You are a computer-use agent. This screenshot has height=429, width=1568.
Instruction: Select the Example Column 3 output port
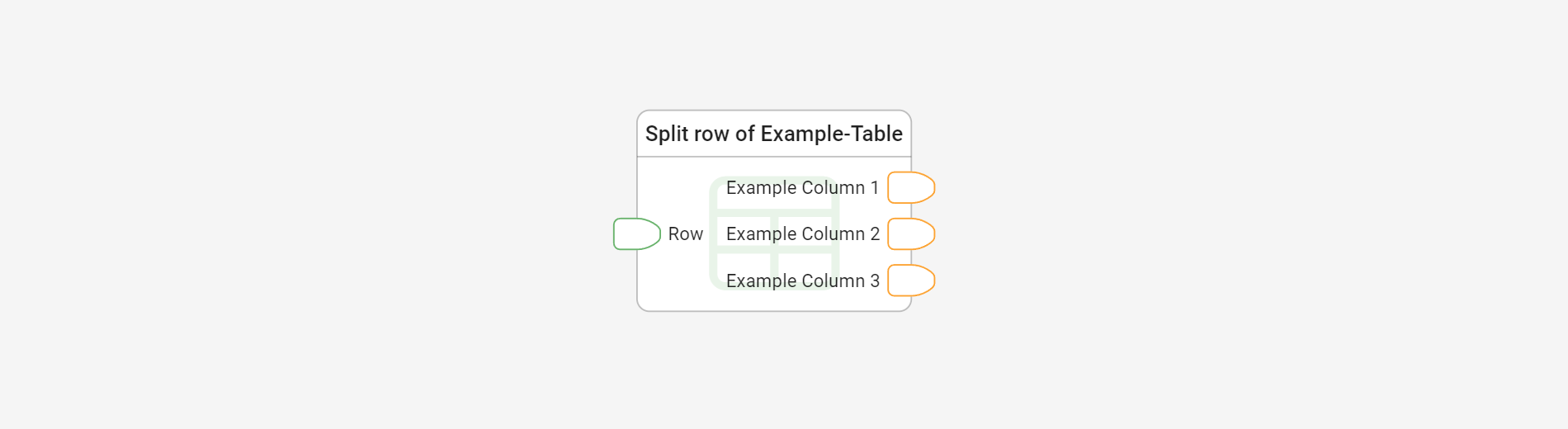(911, 280)
